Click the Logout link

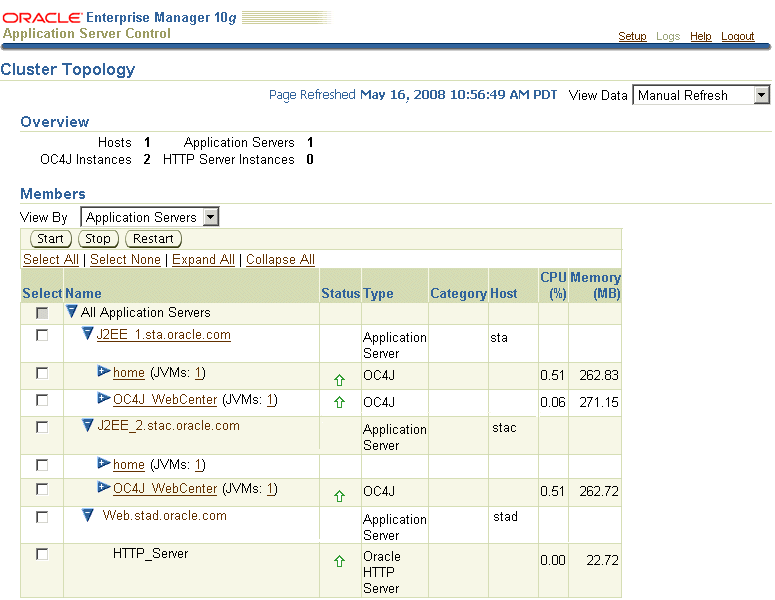click(x=737, y=36)
